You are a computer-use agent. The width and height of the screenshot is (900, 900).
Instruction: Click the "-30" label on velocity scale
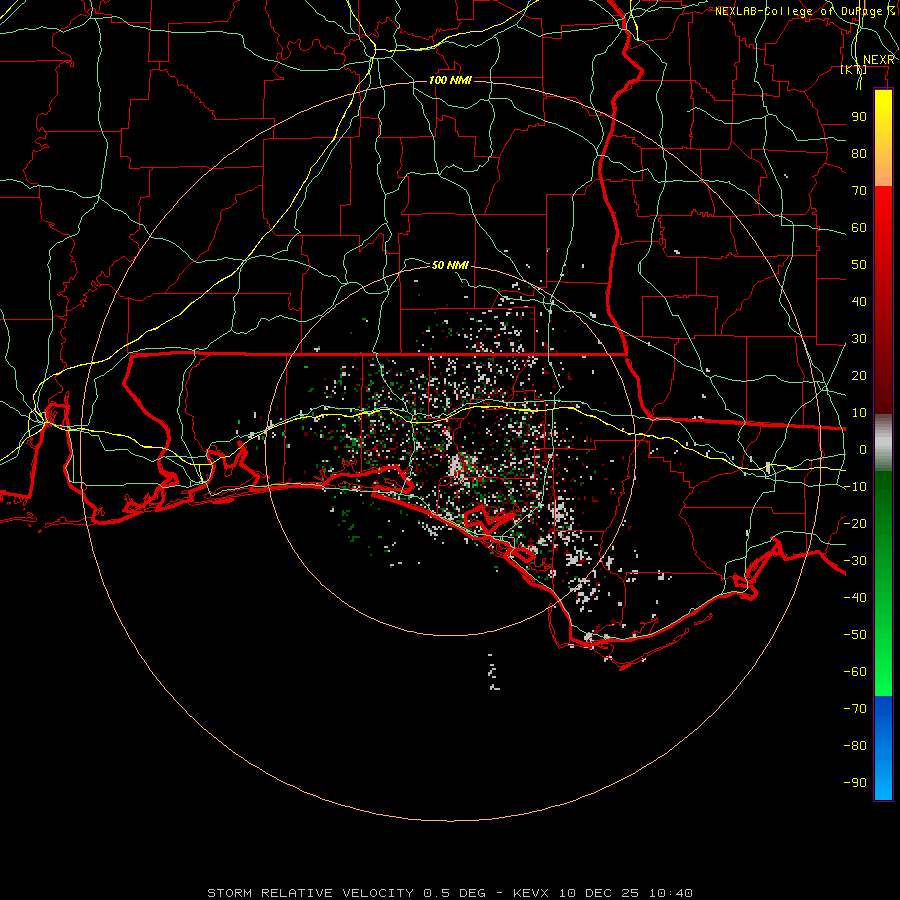tap(855, 561)
